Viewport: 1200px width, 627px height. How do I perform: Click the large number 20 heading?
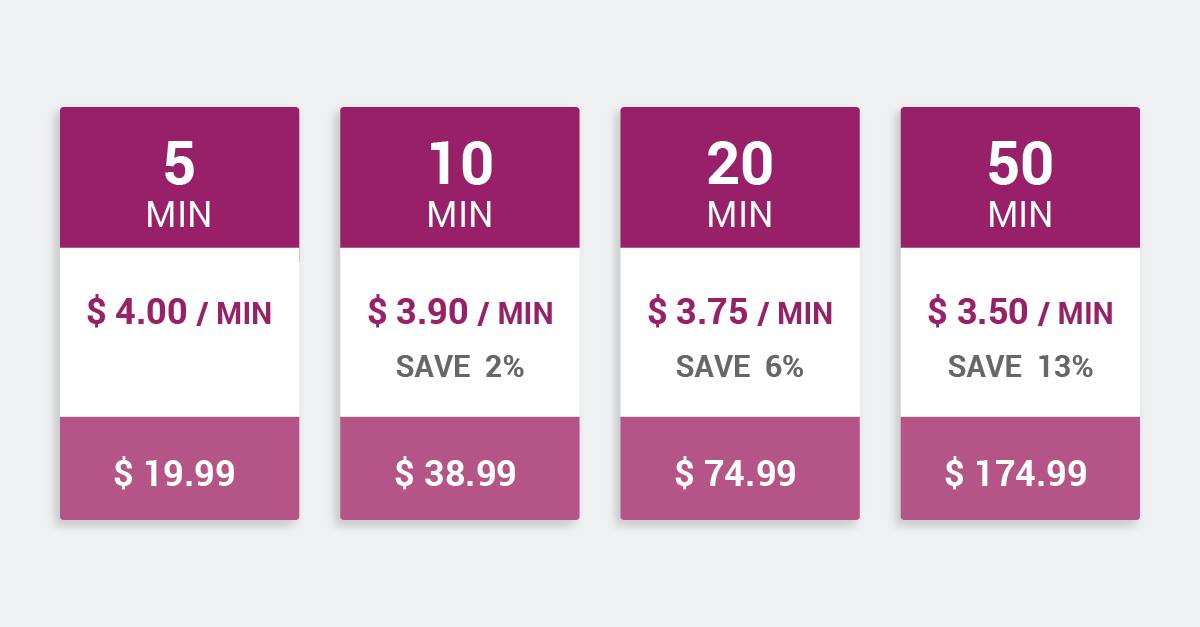[x=740, y=164]
